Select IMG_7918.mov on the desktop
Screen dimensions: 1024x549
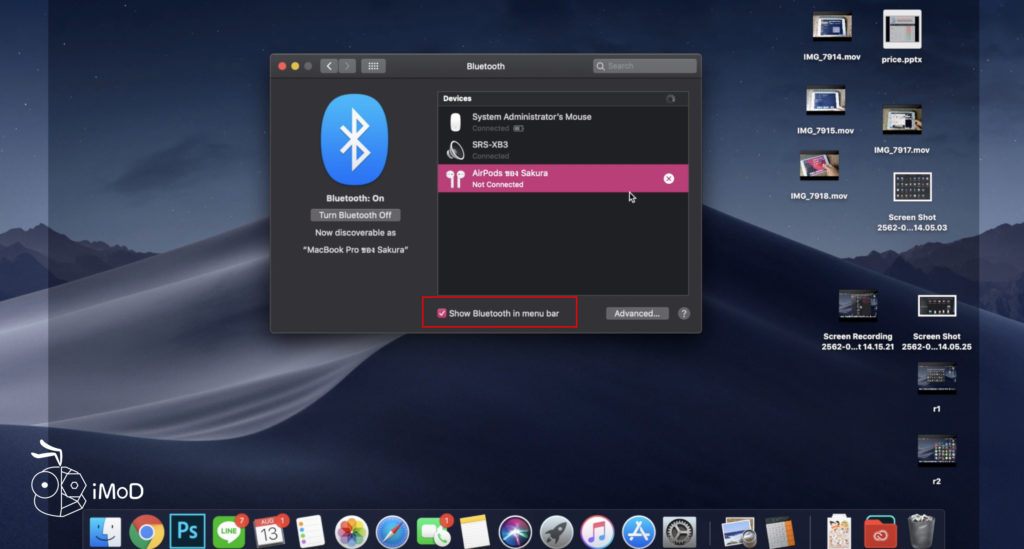pos(819,175)
